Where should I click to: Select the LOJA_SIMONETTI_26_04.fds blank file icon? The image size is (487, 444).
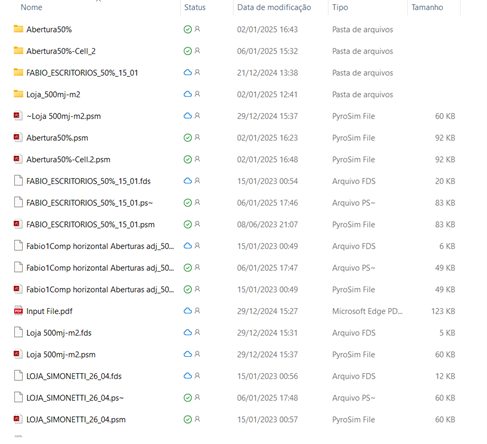(18, 376)
